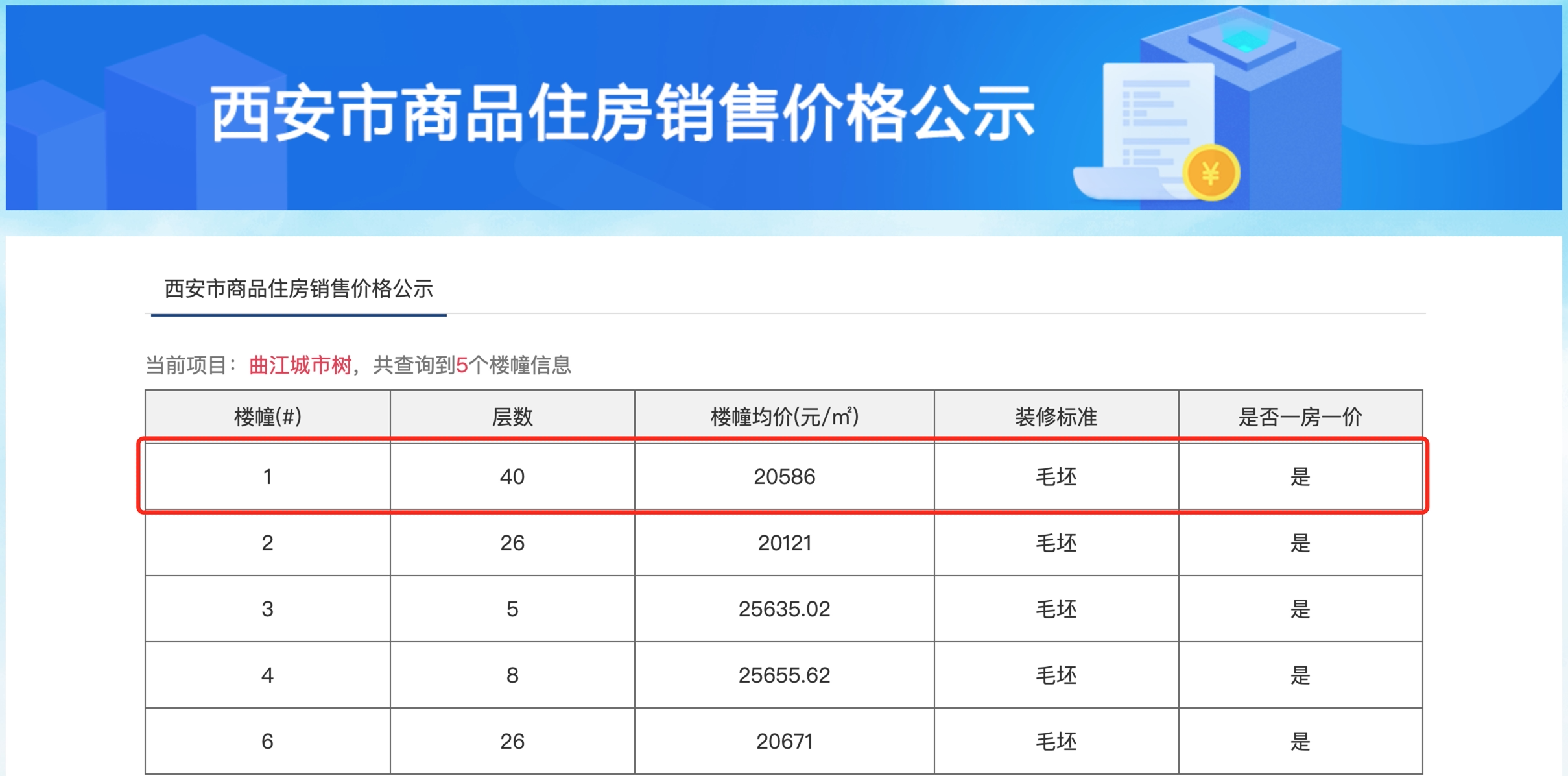This screenshot has width=1568, height=776.
Task: Select price cell 25655.62
Action: click(785, 675)
